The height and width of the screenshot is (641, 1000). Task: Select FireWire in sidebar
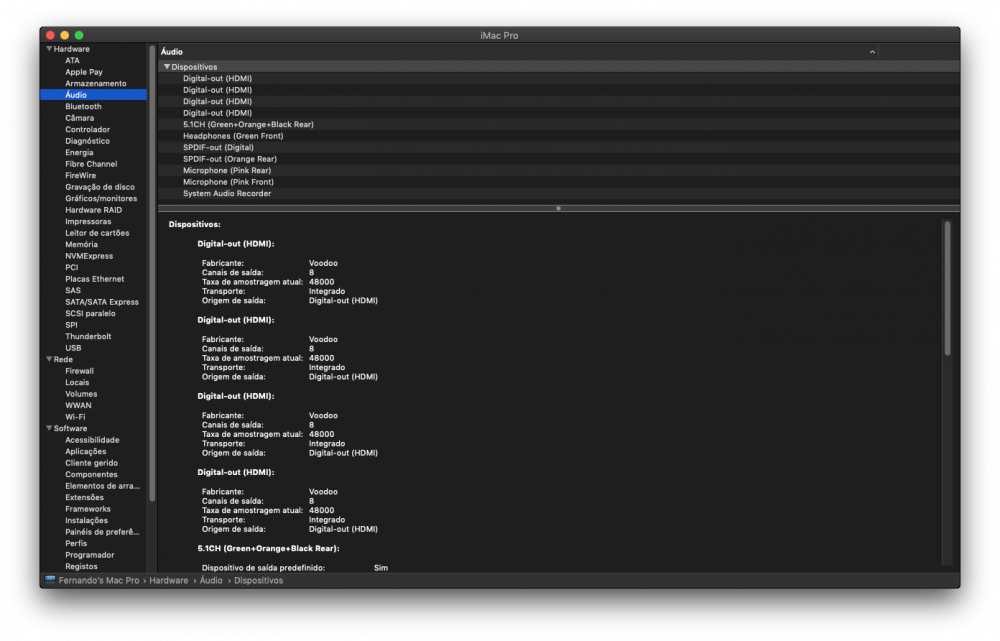[80, 175]
